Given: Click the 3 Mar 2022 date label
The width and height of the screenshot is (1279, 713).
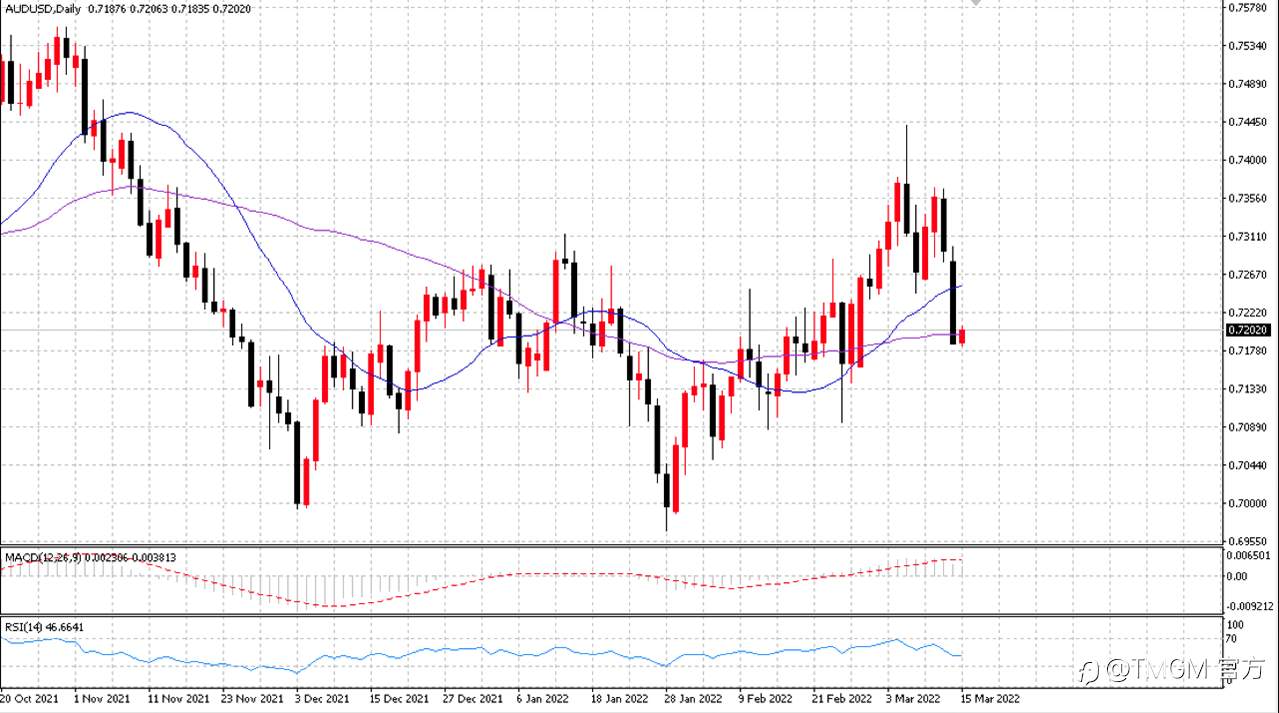Looking at the screenshot, I should 914,699.
